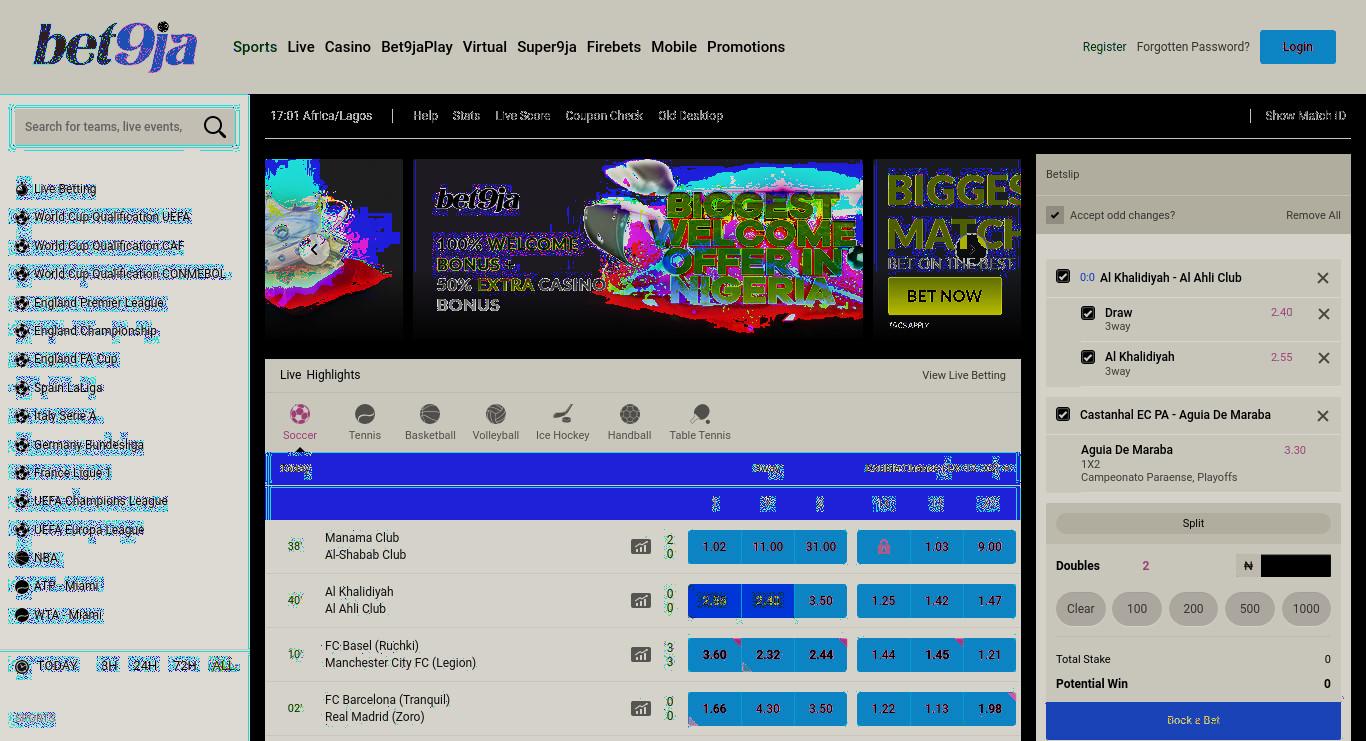Toggle Accept odd changes checkbox

tap(1055, 215)
